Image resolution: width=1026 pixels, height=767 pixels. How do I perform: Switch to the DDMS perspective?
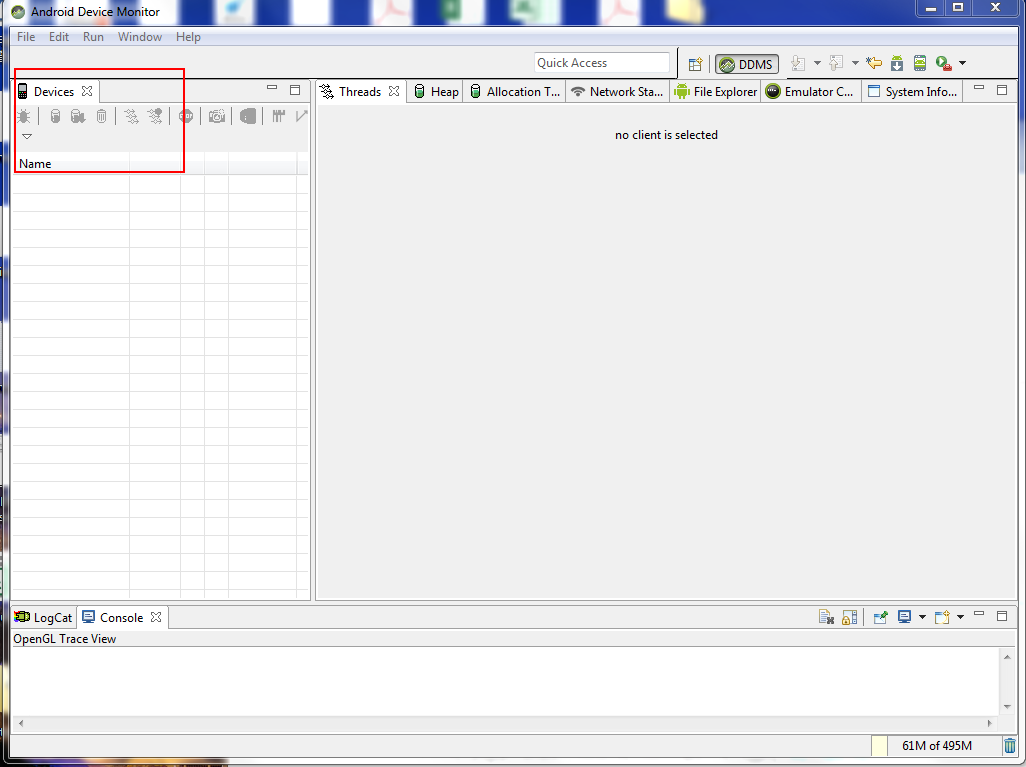click(x=747, y=64)
